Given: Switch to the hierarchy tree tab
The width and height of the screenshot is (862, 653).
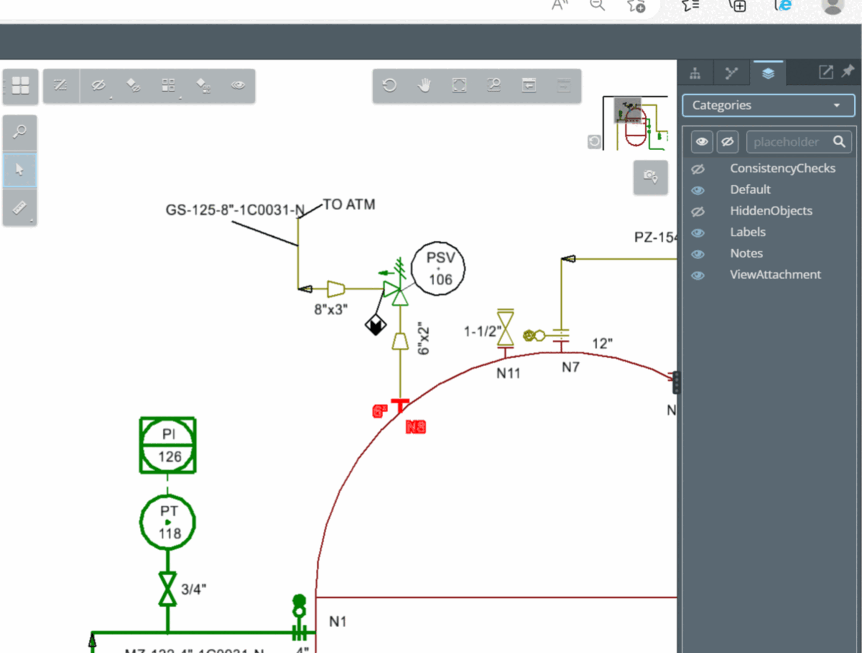Looking at the screenshot, I should (x=696, y=72).
